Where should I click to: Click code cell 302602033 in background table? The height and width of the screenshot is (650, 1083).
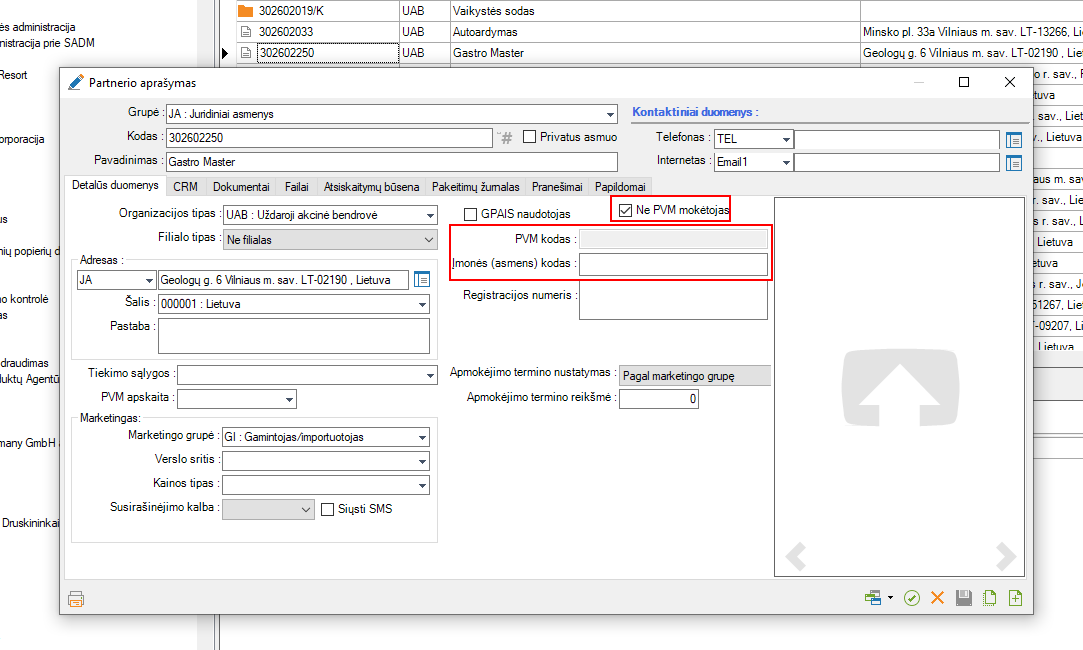pyautogui.click(x=328, y=32)
